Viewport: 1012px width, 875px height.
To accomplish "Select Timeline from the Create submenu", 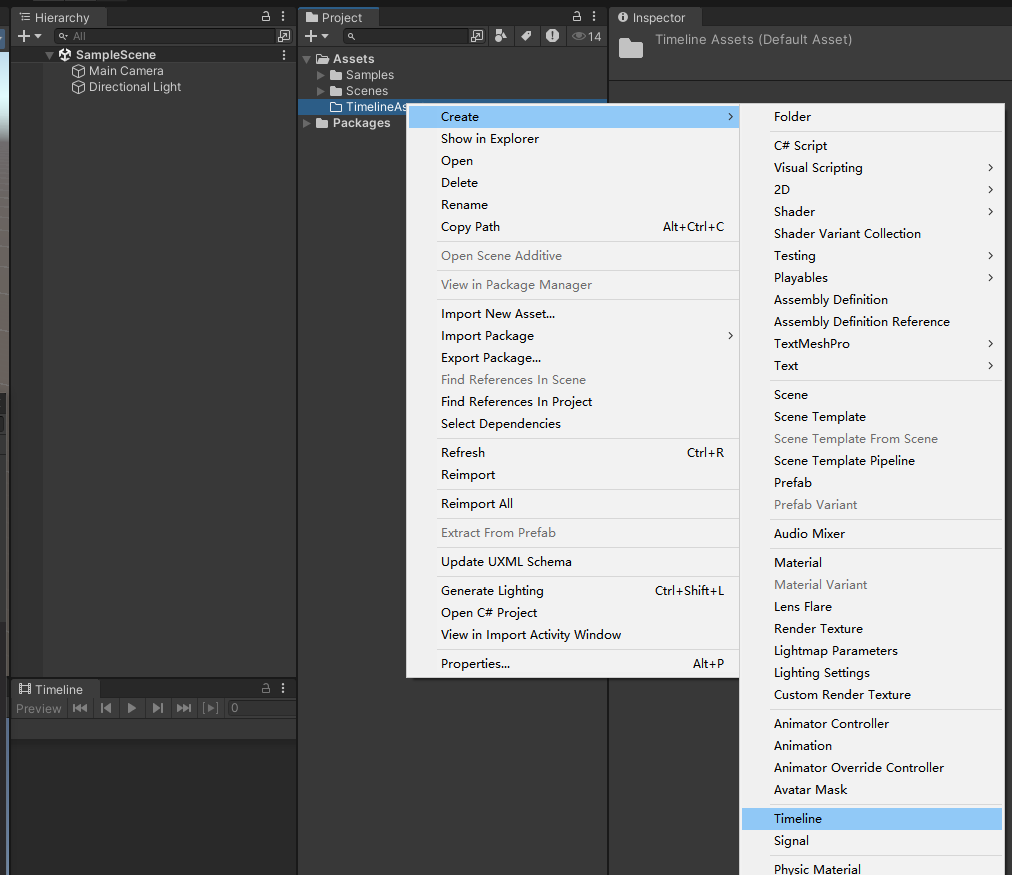I will tap(798, 819).
